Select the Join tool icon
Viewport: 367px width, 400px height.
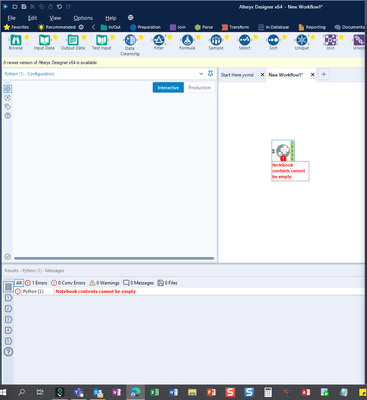coord(330,40)
